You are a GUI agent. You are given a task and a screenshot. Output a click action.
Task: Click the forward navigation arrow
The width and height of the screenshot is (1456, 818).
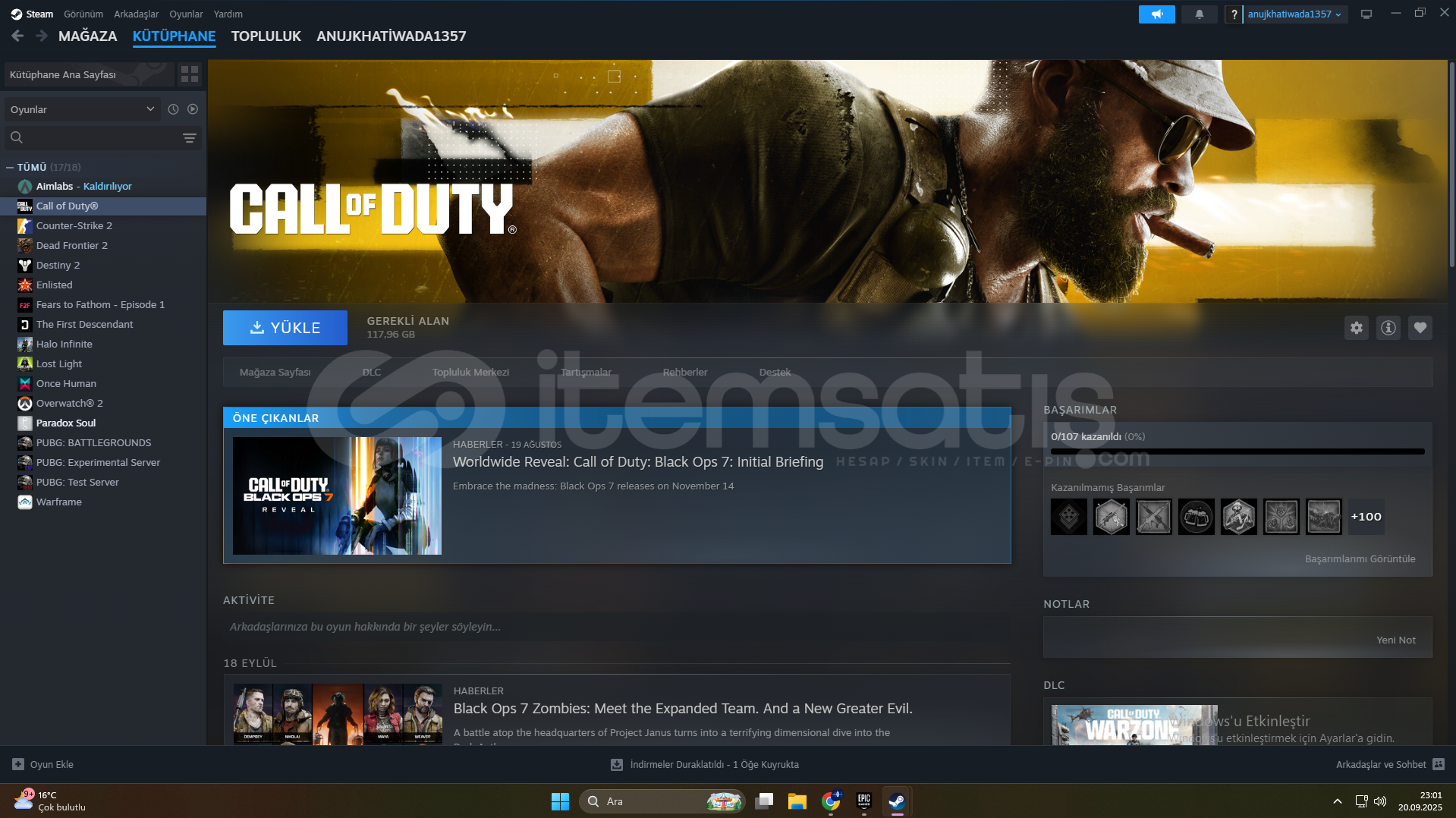pos(42,36)
